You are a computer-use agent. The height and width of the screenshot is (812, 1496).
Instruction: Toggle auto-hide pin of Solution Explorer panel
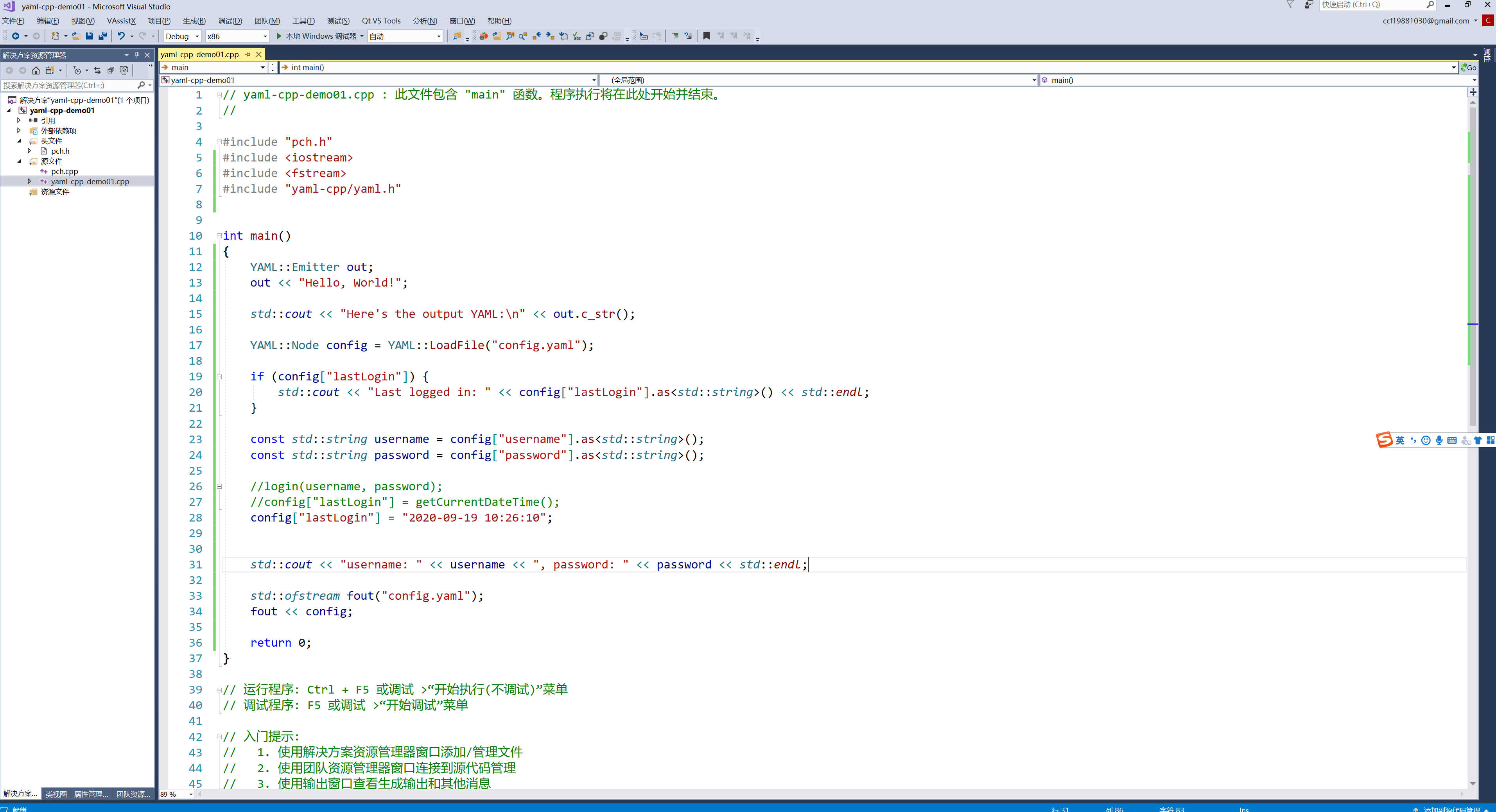coord(137,55)
